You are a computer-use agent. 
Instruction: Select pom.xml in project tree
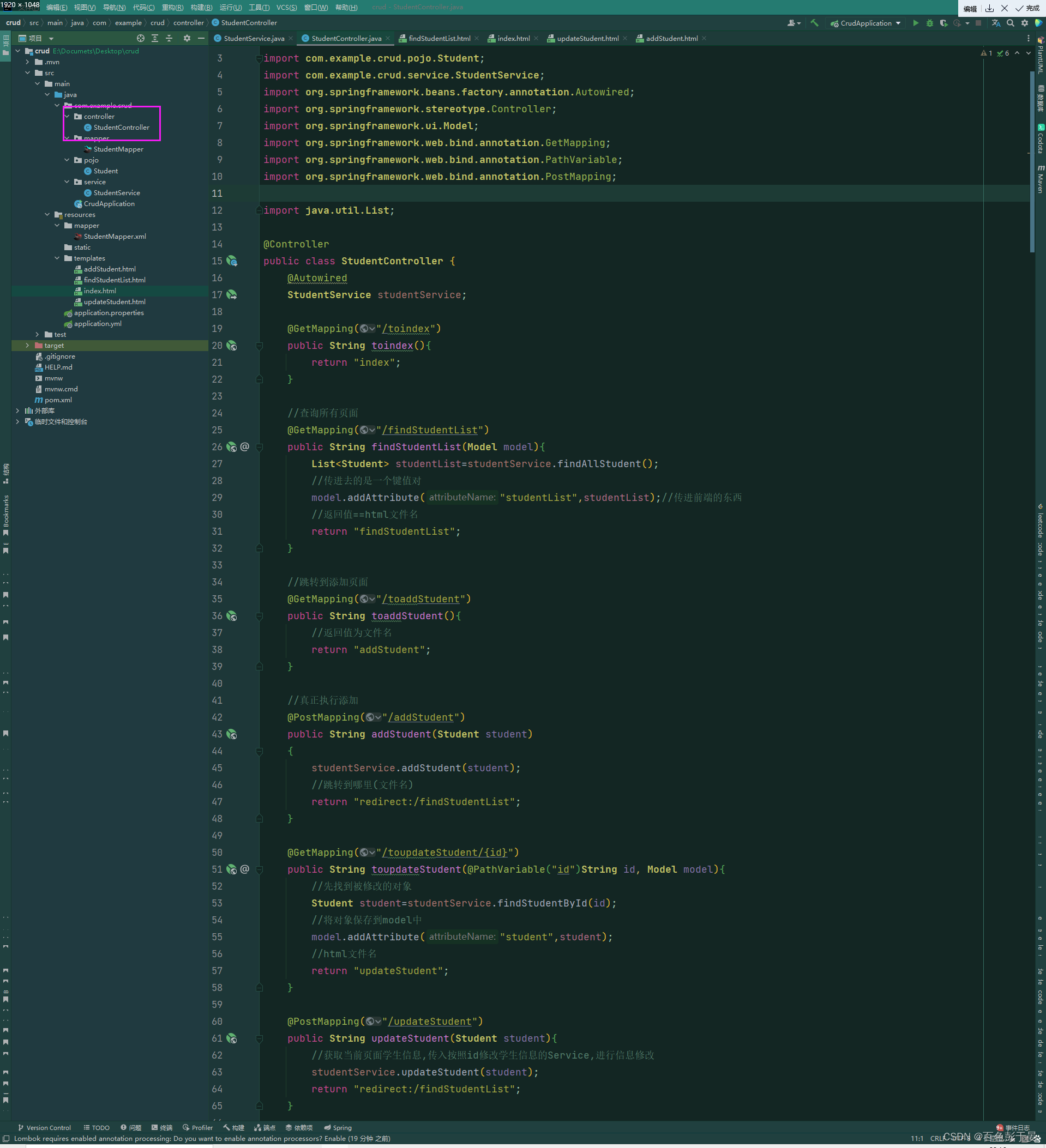[x=58, y=400]
